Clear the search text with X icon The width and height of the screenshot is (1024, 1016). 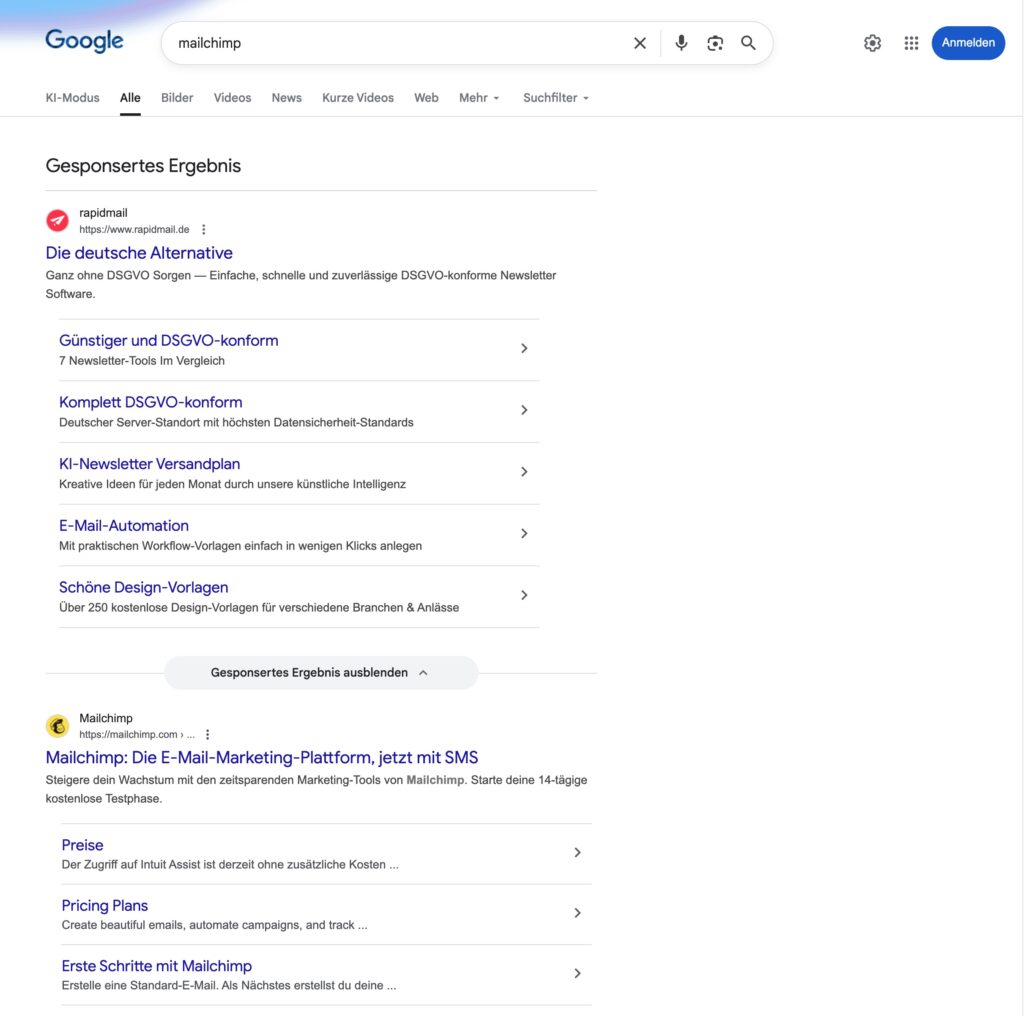coord(640,43)
